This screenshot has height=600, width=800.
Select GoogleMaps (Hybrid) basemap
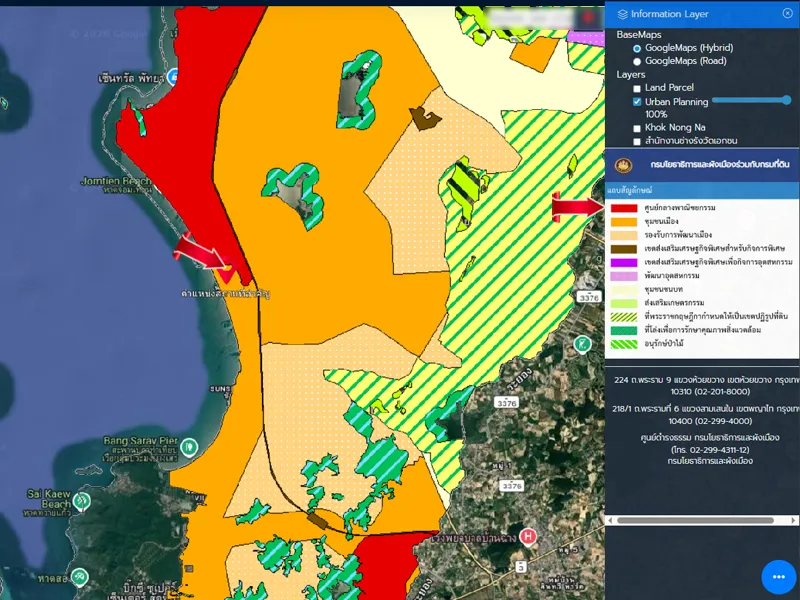[637, 48]
